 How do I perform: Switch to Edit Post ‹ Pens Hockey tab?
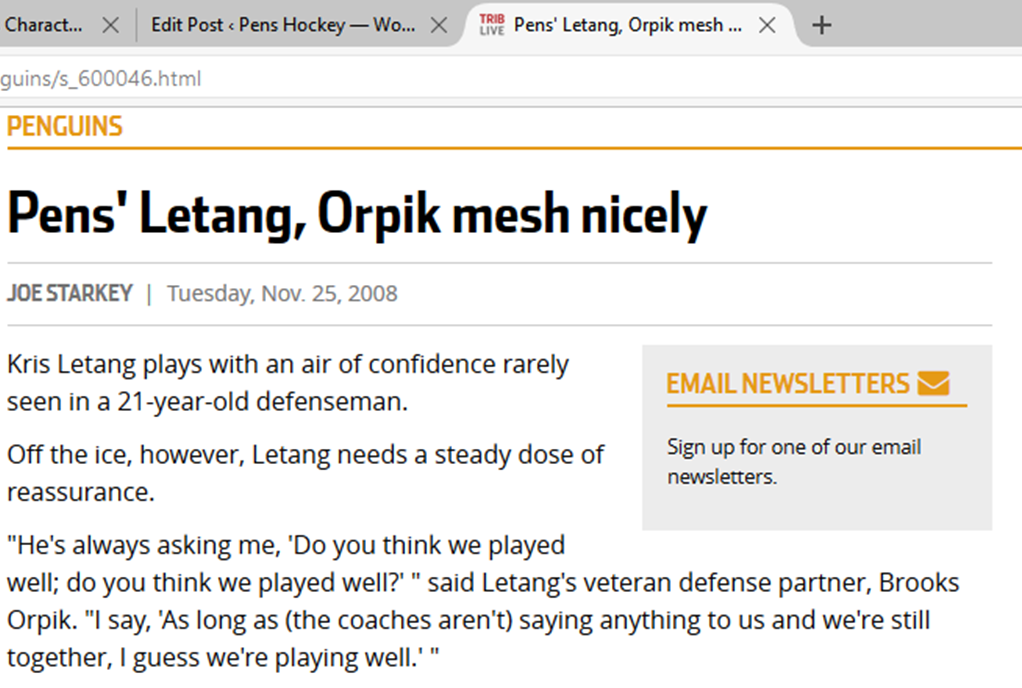pos(283,25)
